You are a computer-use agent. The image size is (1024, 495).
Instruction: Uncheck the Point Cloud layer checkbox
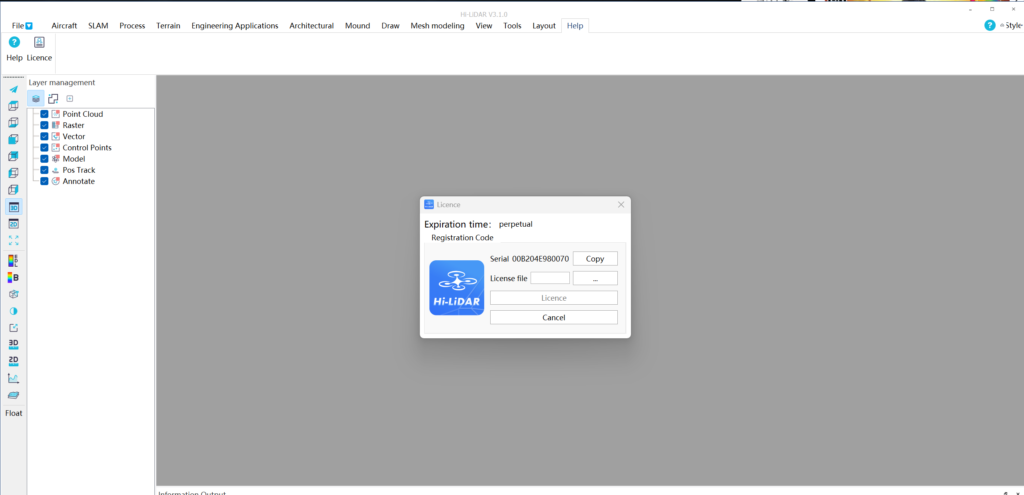44,114
